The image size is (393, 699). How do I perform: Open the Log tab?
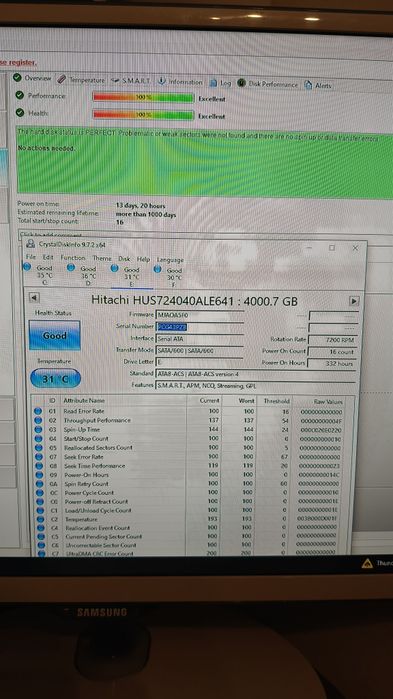pyautogui.click(x=220, y=83)
